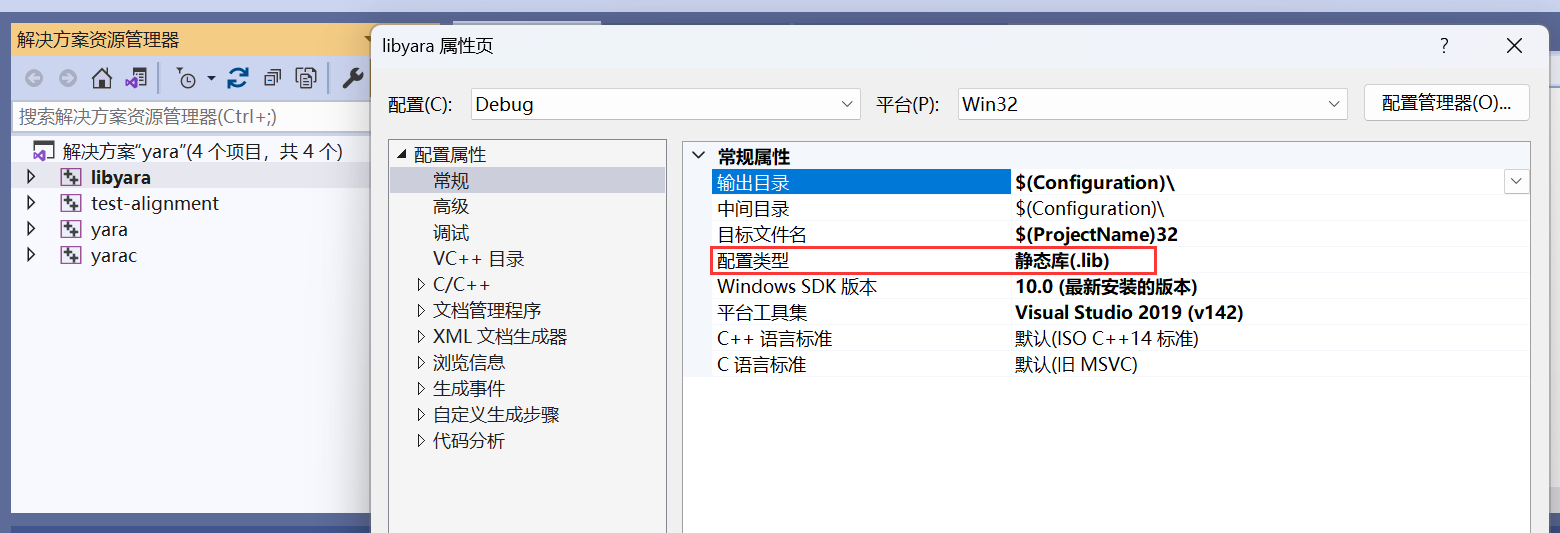Viewport: 1560px width, 533px height.
Task: Click the yarac project icon
Action: tap(71, 256)
